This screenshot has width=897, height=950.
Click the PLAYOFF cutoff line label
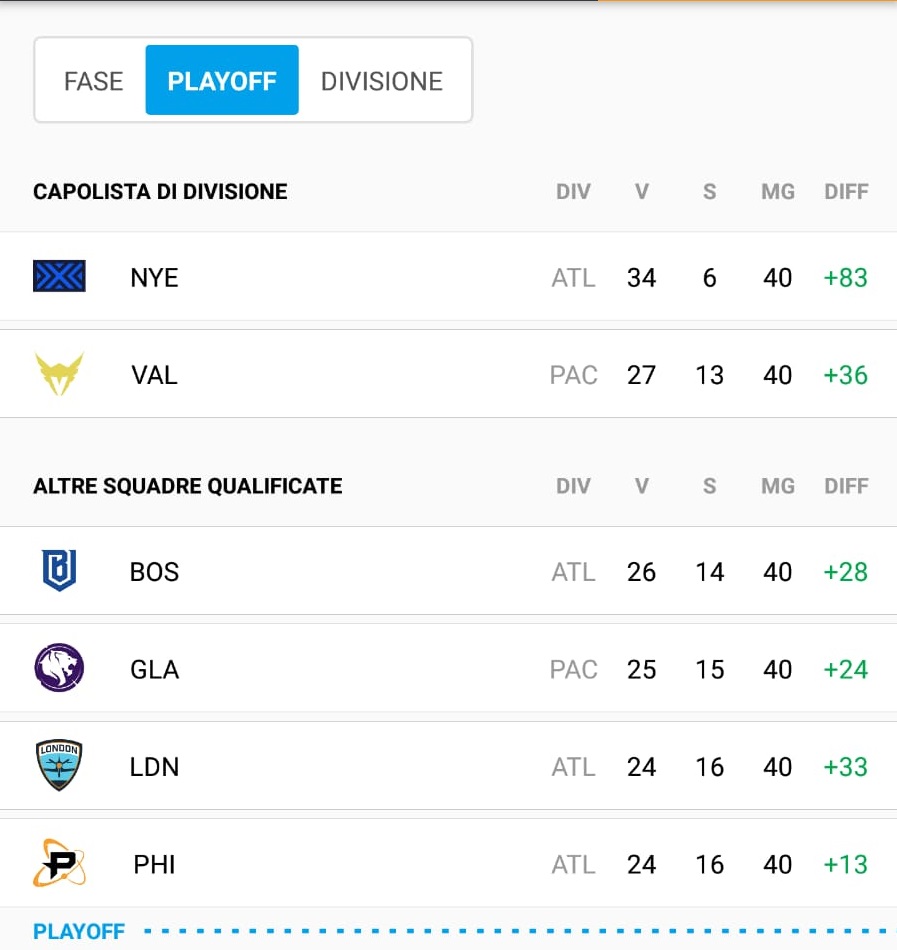tap(79, 932)
